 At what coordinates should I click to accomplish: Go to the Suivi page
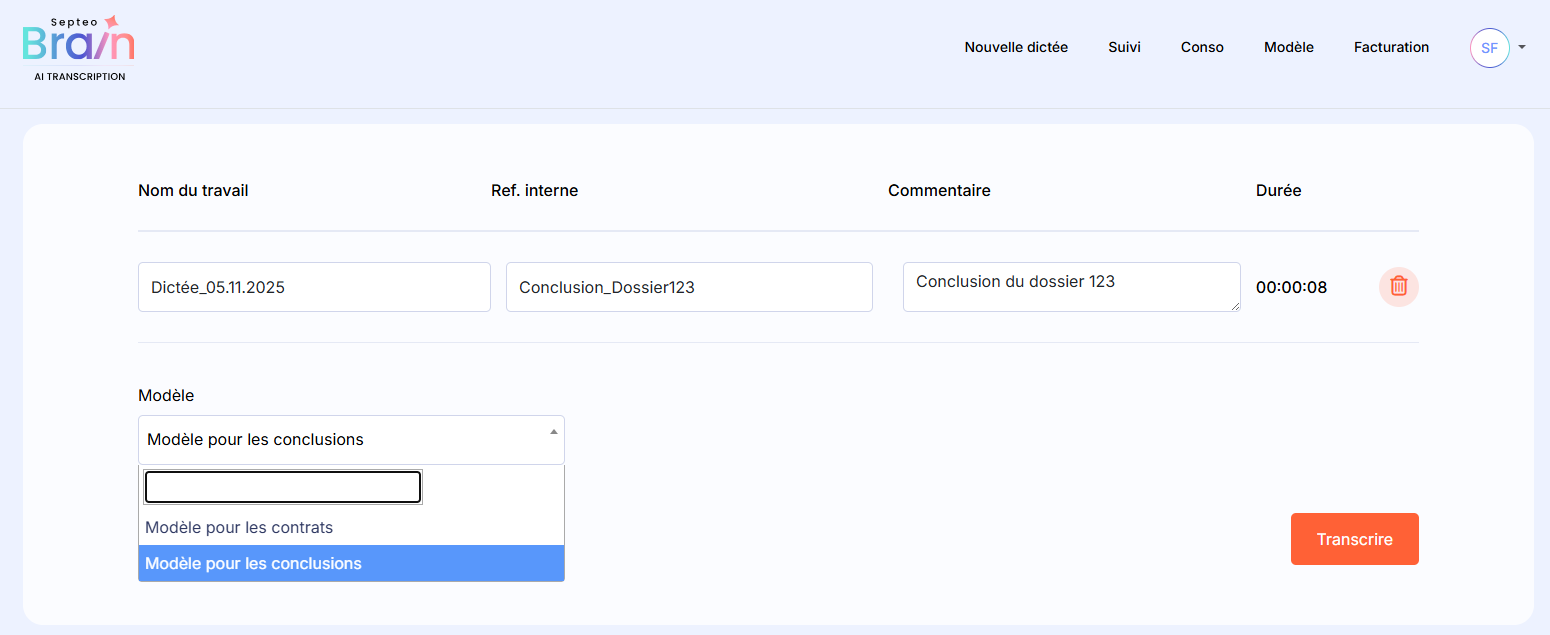click(x=1124, y=47)
